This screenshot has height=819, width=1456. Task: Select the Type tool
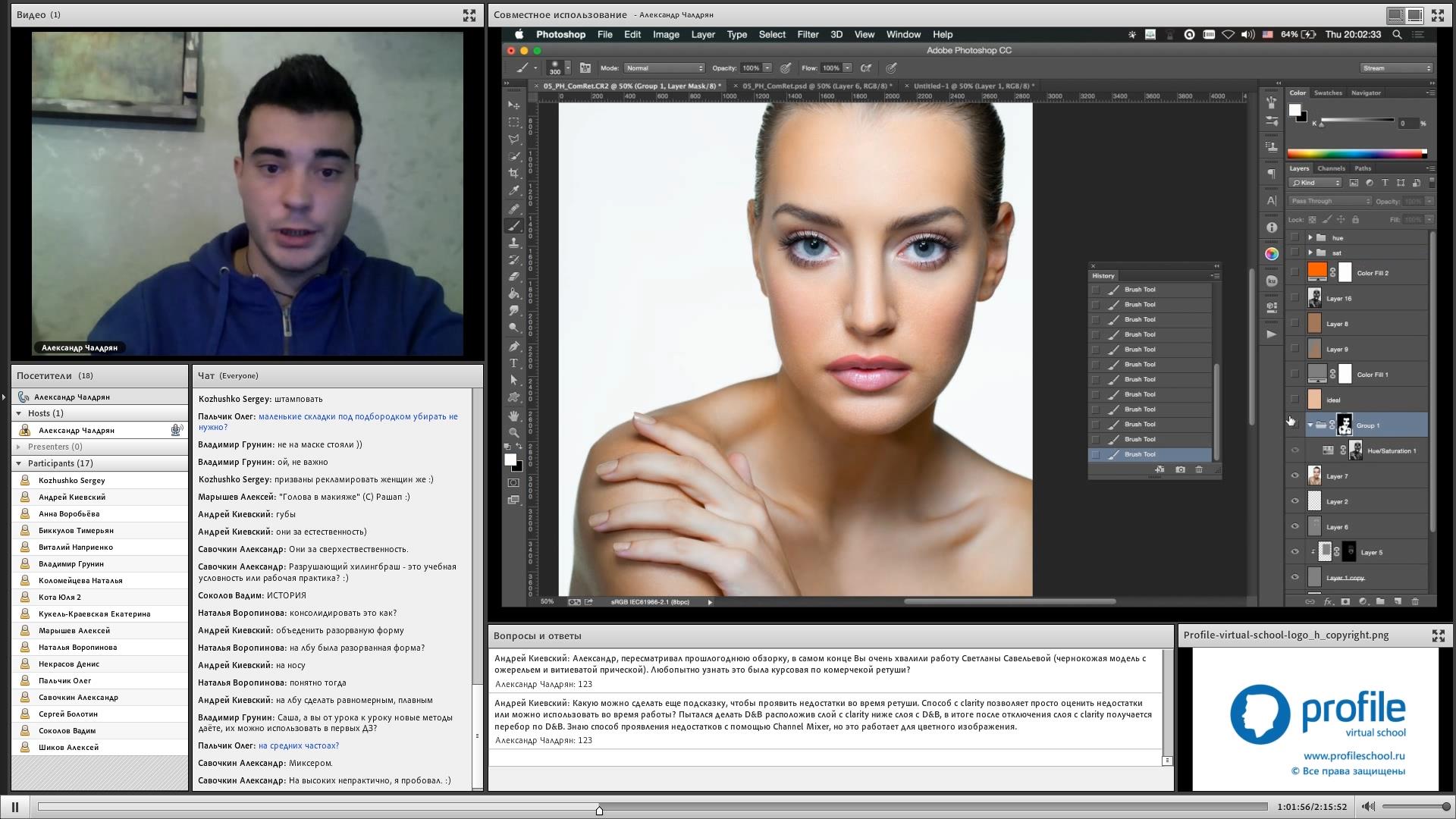point(513,363)
